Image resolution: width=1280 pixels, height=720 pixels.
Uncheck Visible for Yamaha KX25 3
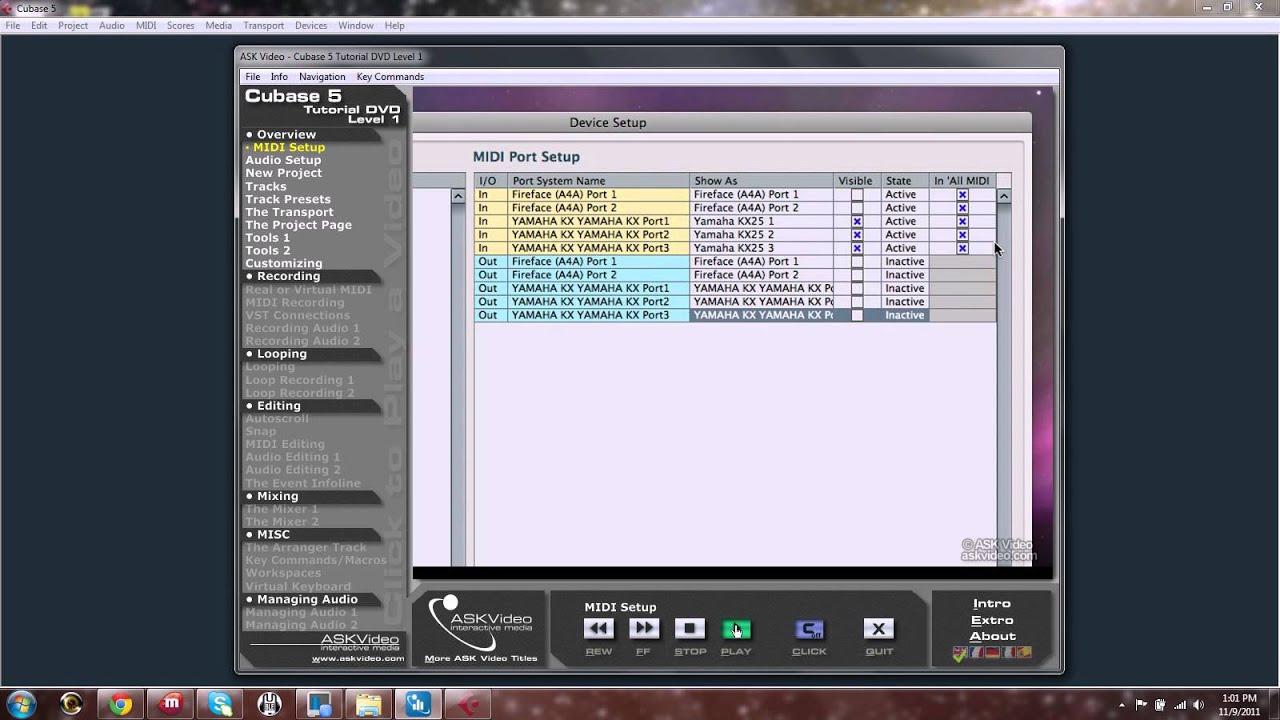(857, 248)
